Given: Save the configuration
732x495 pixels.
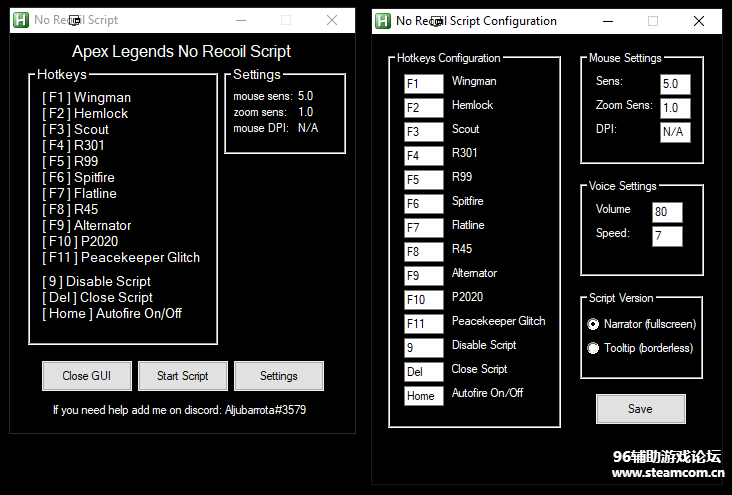Looking at the screenshot, I should (x=640, y=409).
